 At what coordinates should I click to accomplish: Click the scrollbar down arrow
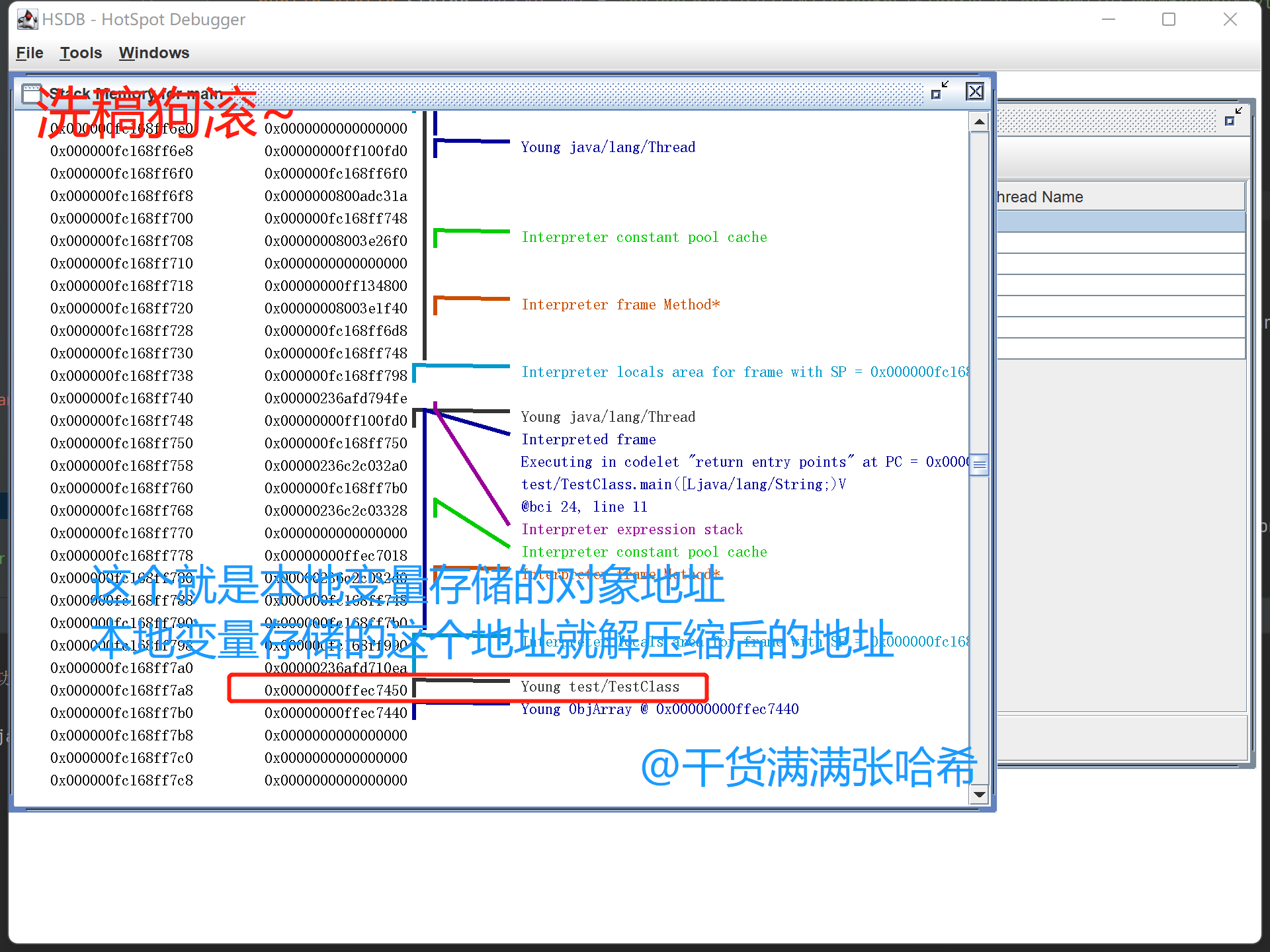pyautogui.click(x=979, y=794)
